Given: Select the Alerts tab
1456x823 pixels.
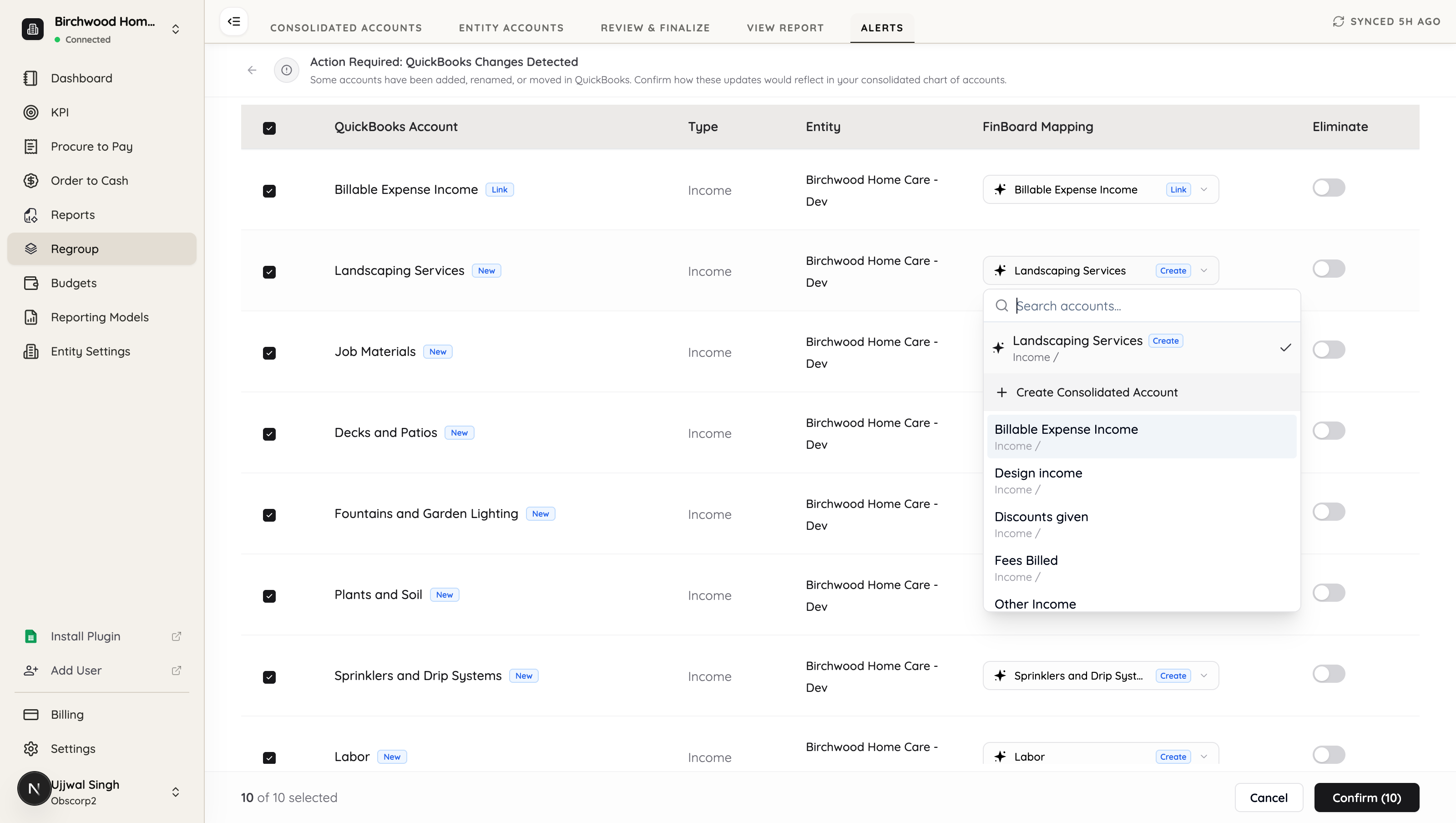Looking at the screenshot, I should tap(882, 28).
